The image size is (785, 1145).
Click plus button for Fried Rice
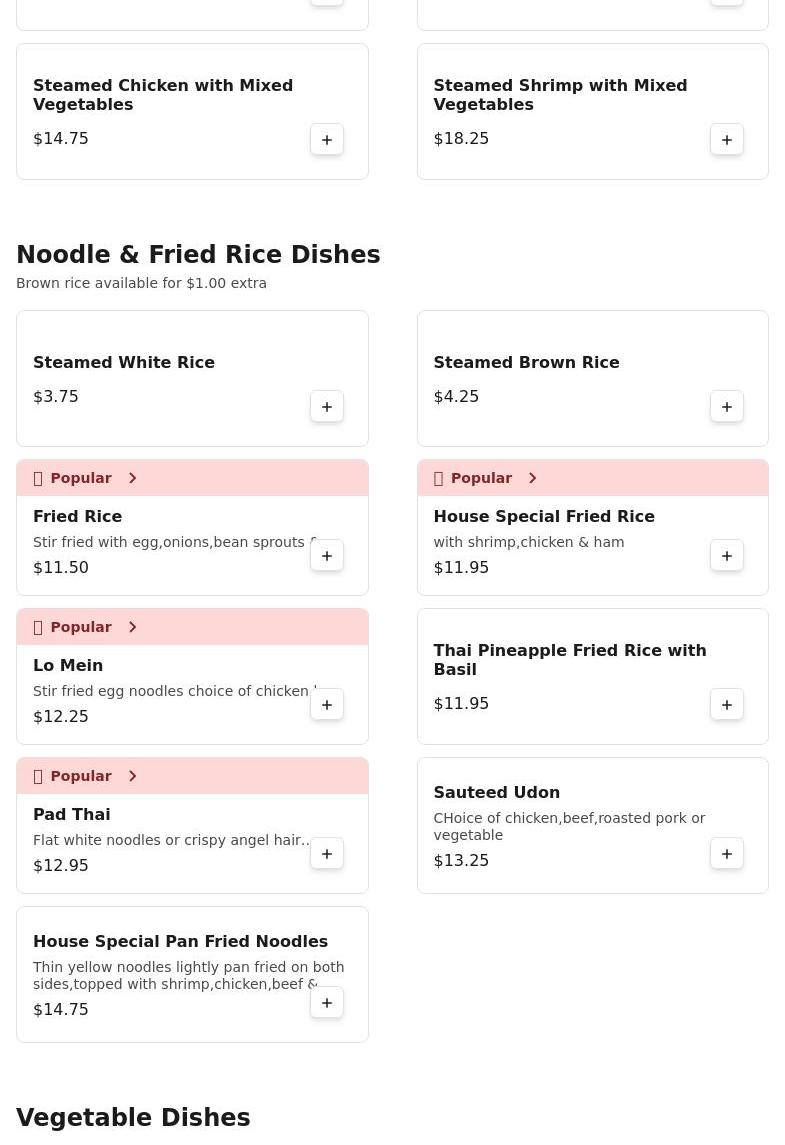326,556
